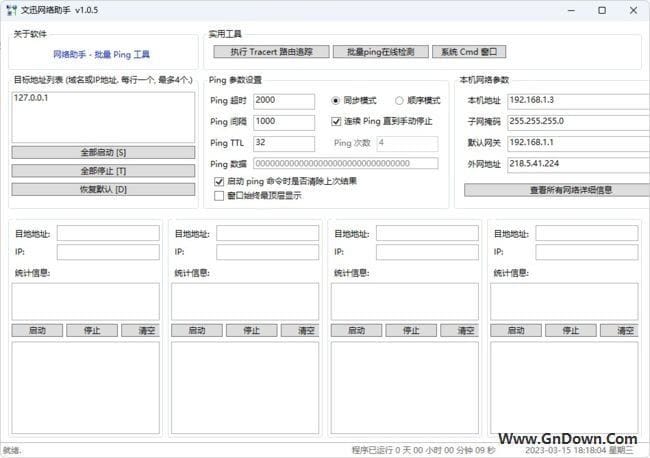650x458 pixels.
Task: Restore defaults with 恢复默认 [D]
Action: (103, 189)
